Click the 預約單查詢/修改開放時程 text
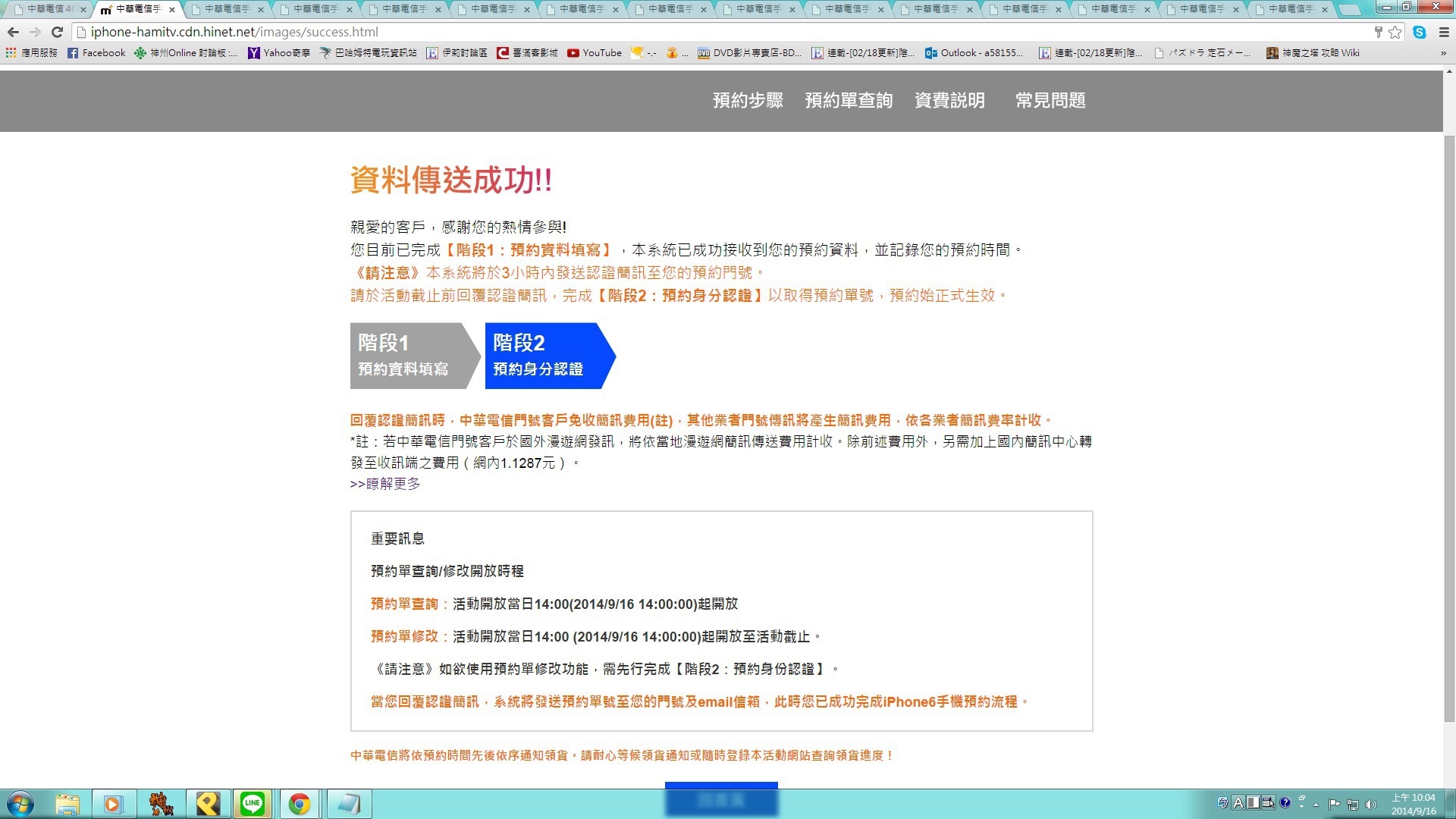Image resolution: width=1456 pixels, height=819 pixels. (x=447, y=571)
